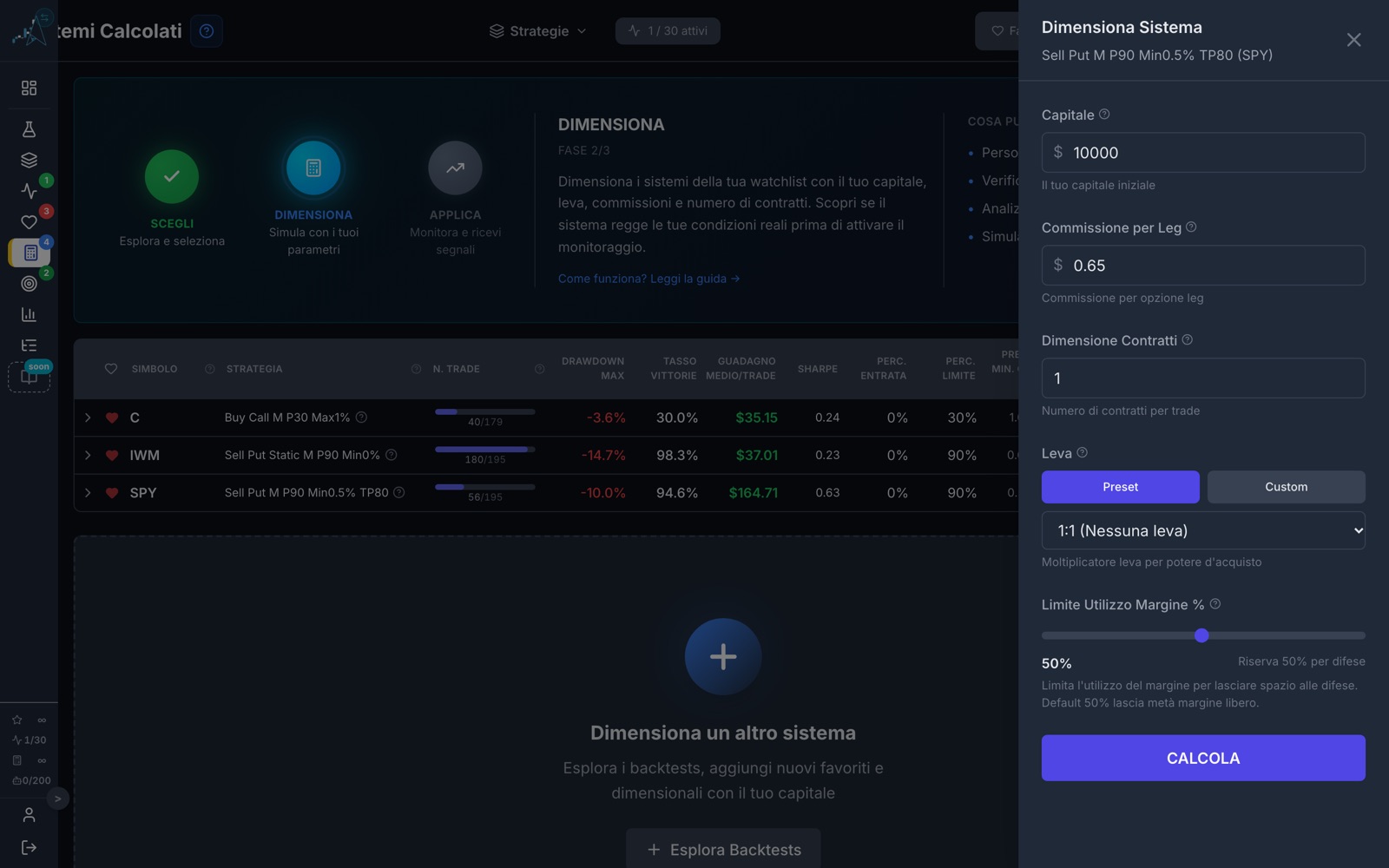Open the dashboard grid icon in sidebar
This screenshot has height=868, width=1389.
pyautogui.click(x=29, y=88)
